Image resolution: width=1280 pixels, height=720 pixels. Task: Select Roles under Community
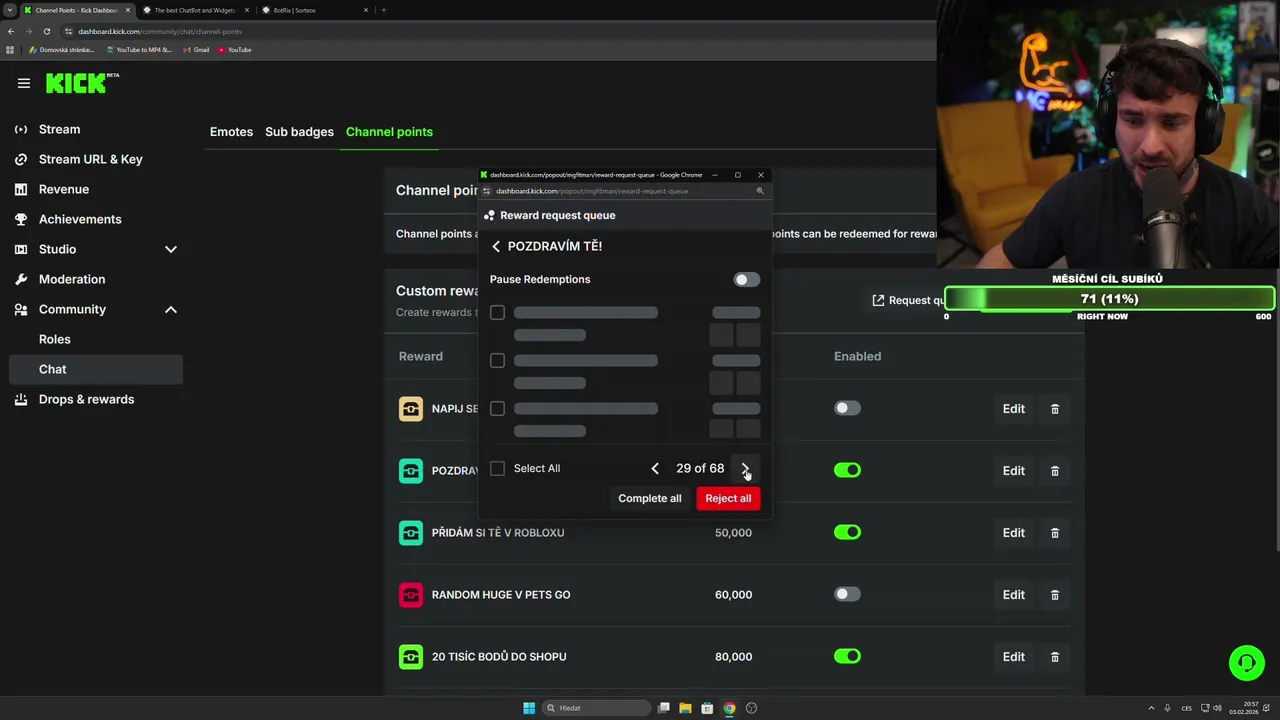pos(55,339)
